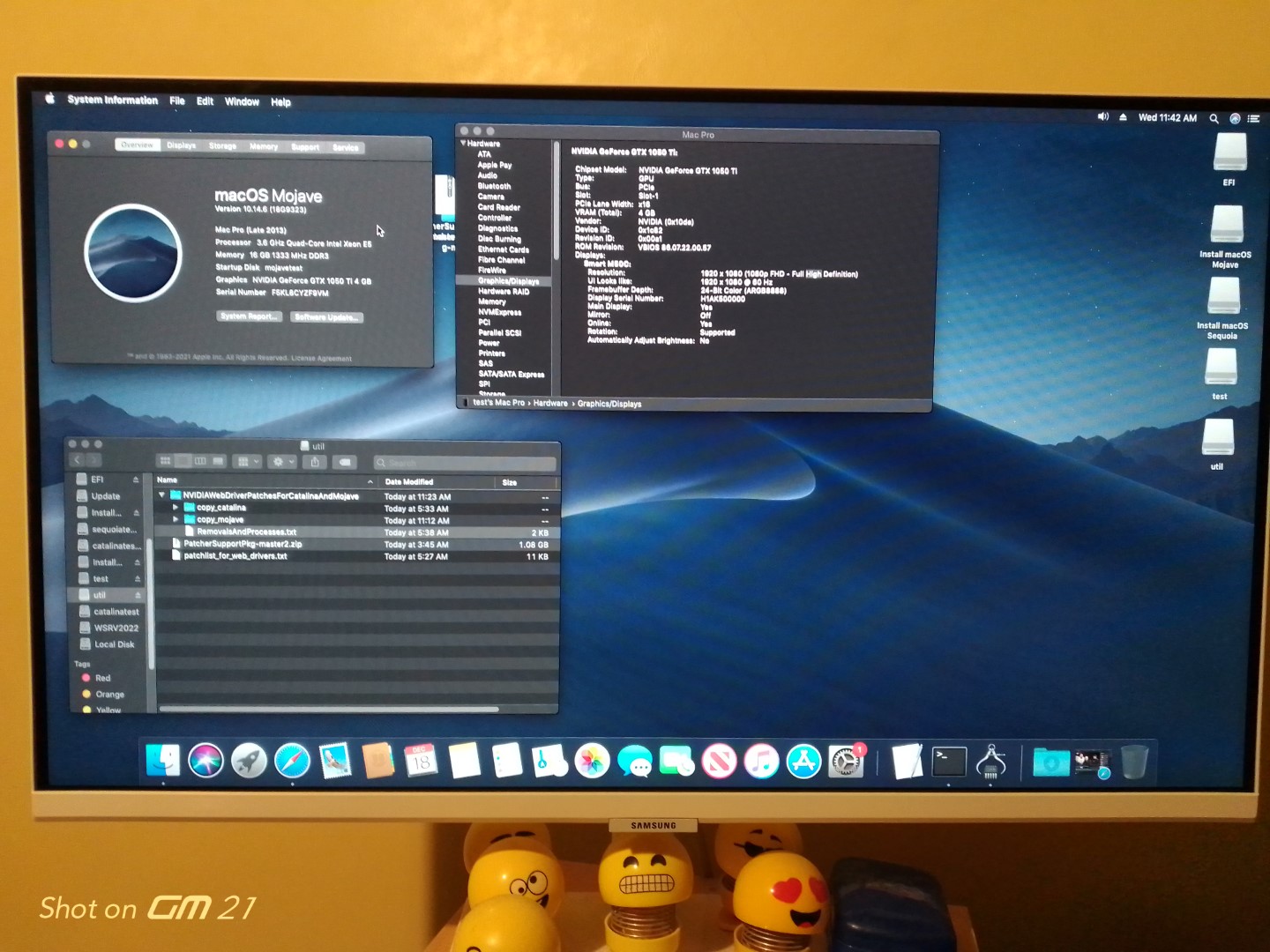Open News app in the Dock
1270x952 pixels.
click(x=719, y=761)
